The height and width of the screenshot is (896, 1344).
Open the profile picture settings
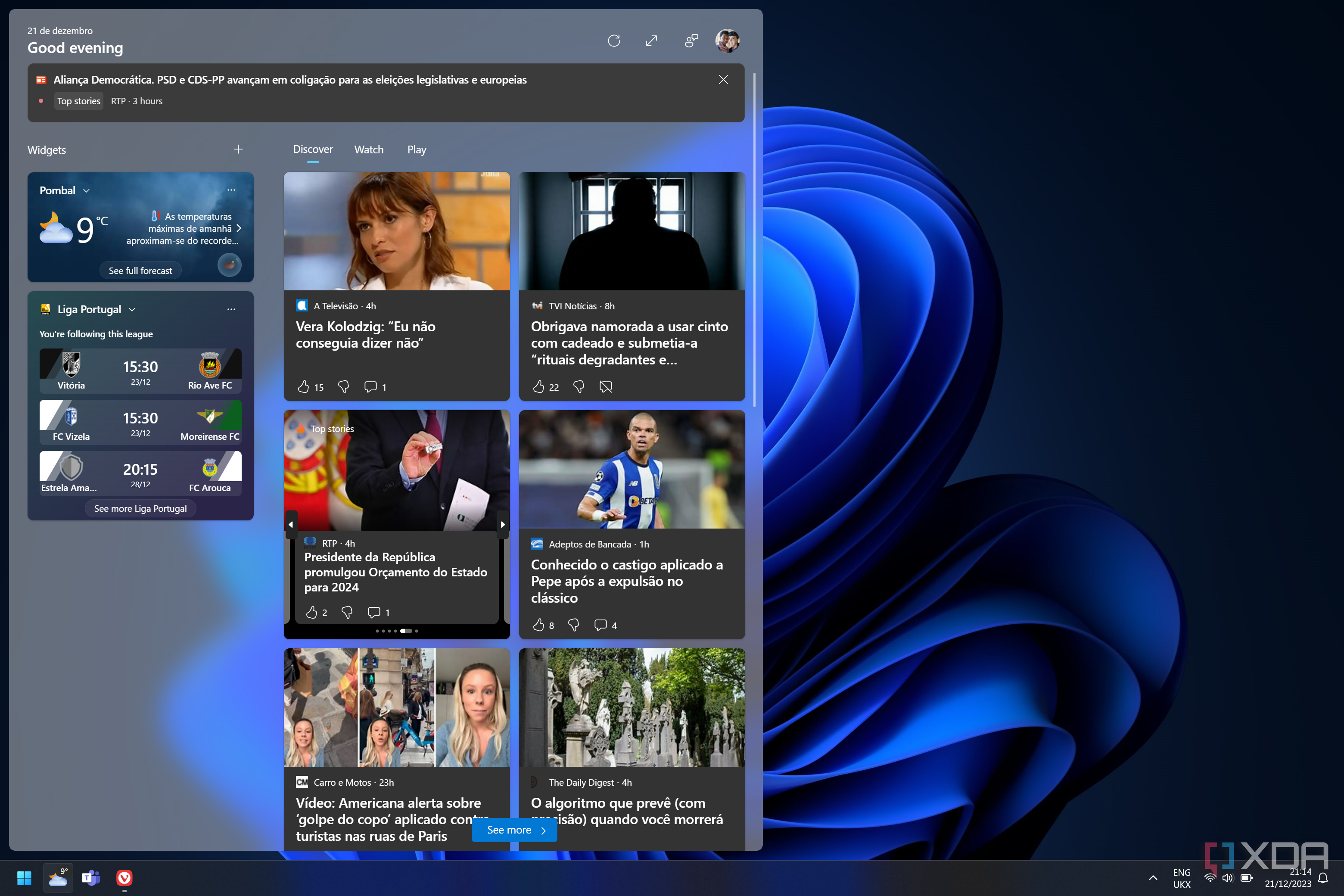click(x=727, y=40)
